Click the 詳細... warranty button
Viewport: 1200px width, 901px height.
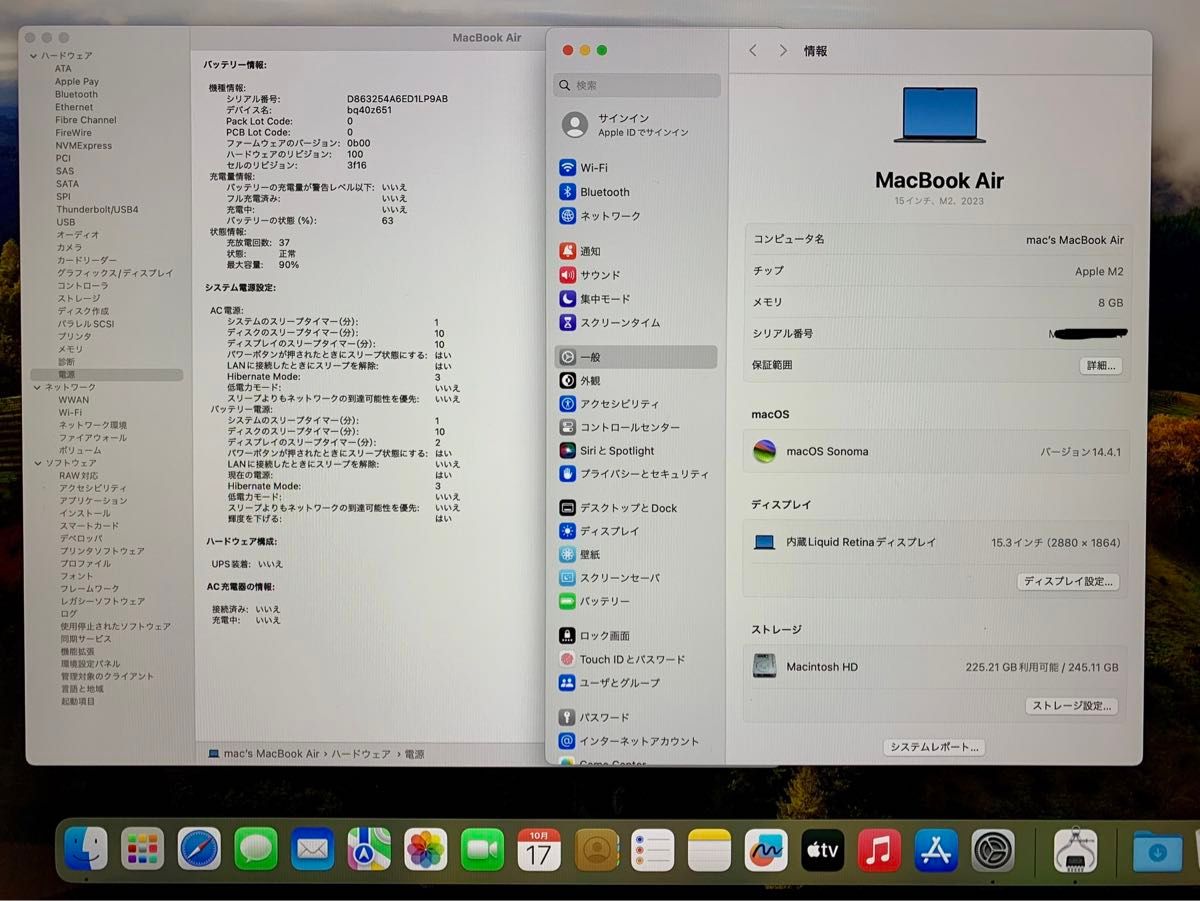1099,366
